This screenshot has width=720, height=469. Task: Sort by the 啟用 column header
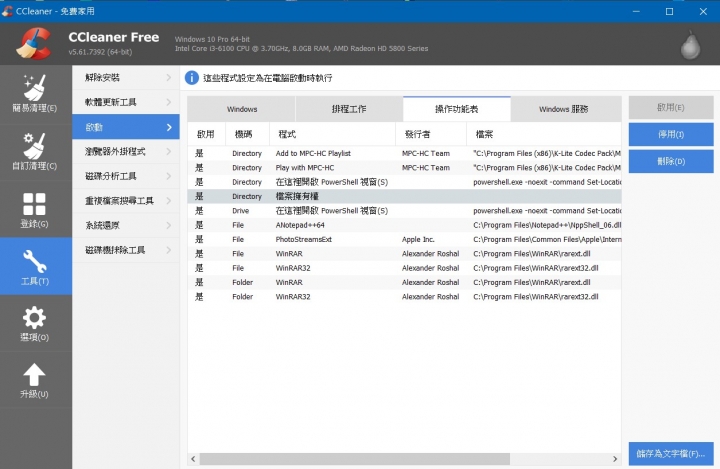click(x=206, y=134)
